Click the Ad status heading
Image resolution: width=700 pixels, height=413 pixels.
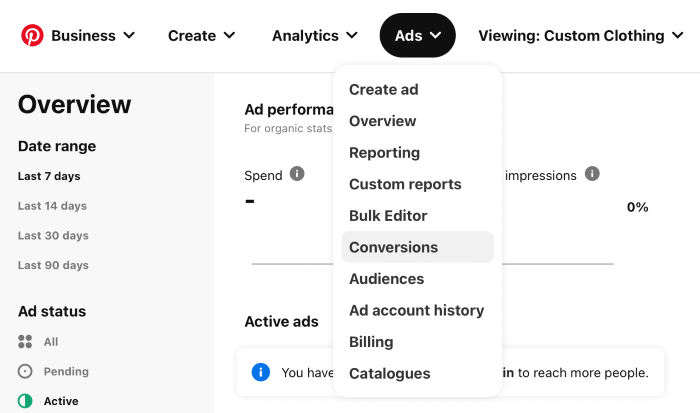52,311
